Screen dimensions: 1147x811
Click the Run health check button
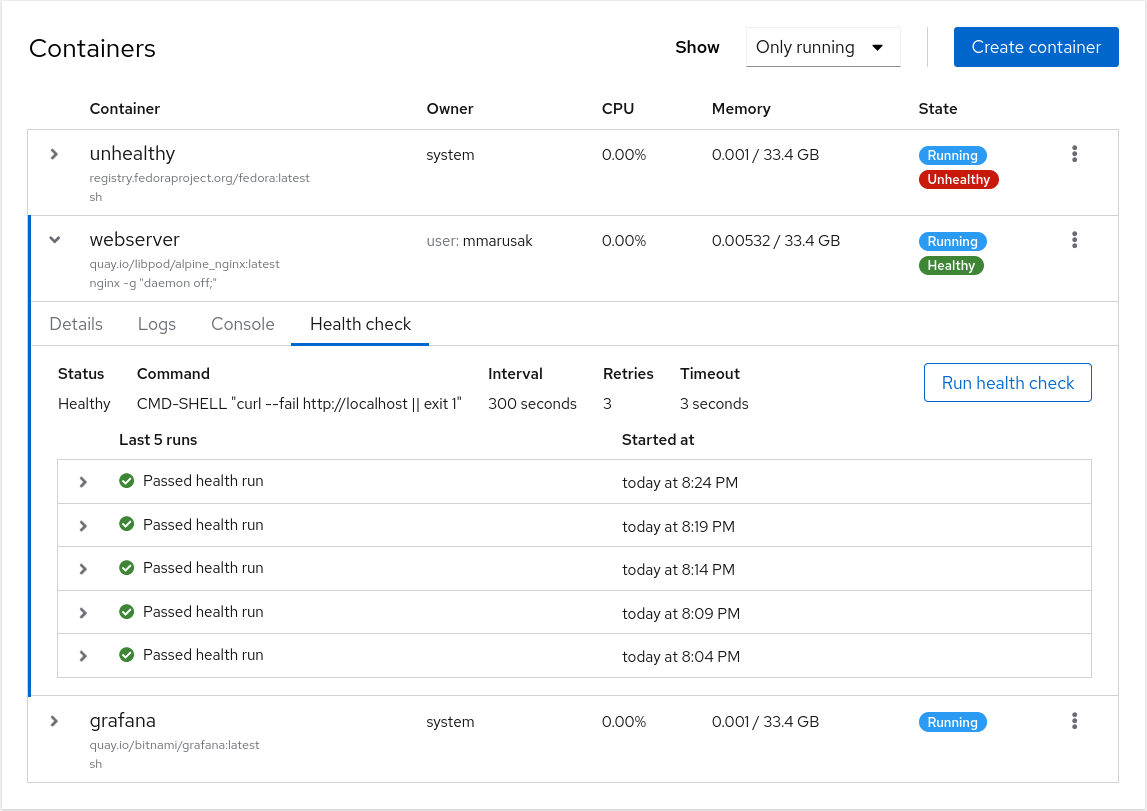tap(1007, 383)
